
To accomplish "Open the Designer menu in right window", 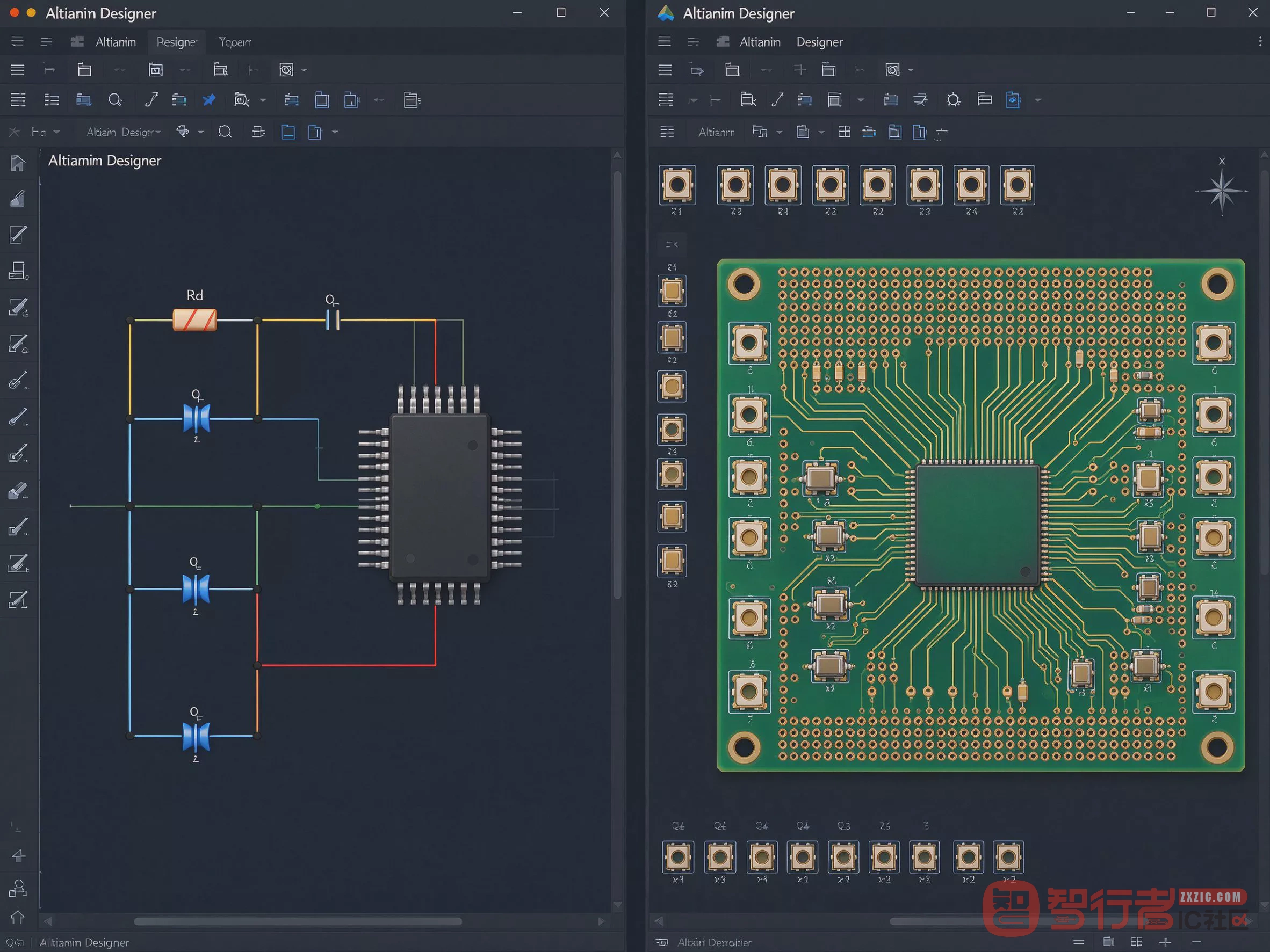I will click(819, 42).
